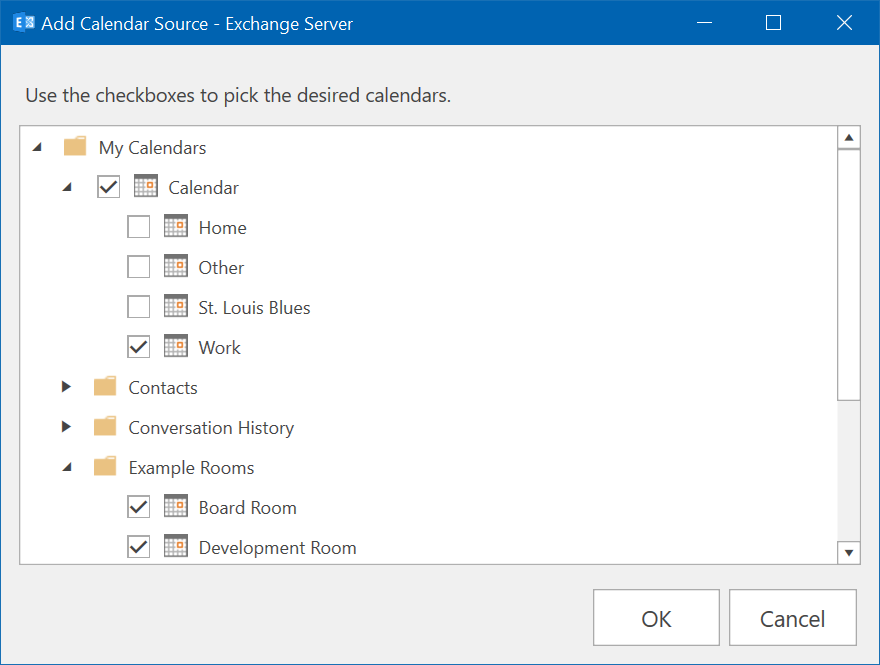Click the calendar icon beside Home
Viewport: 880px width, 665px height.
tap(176, 226)
